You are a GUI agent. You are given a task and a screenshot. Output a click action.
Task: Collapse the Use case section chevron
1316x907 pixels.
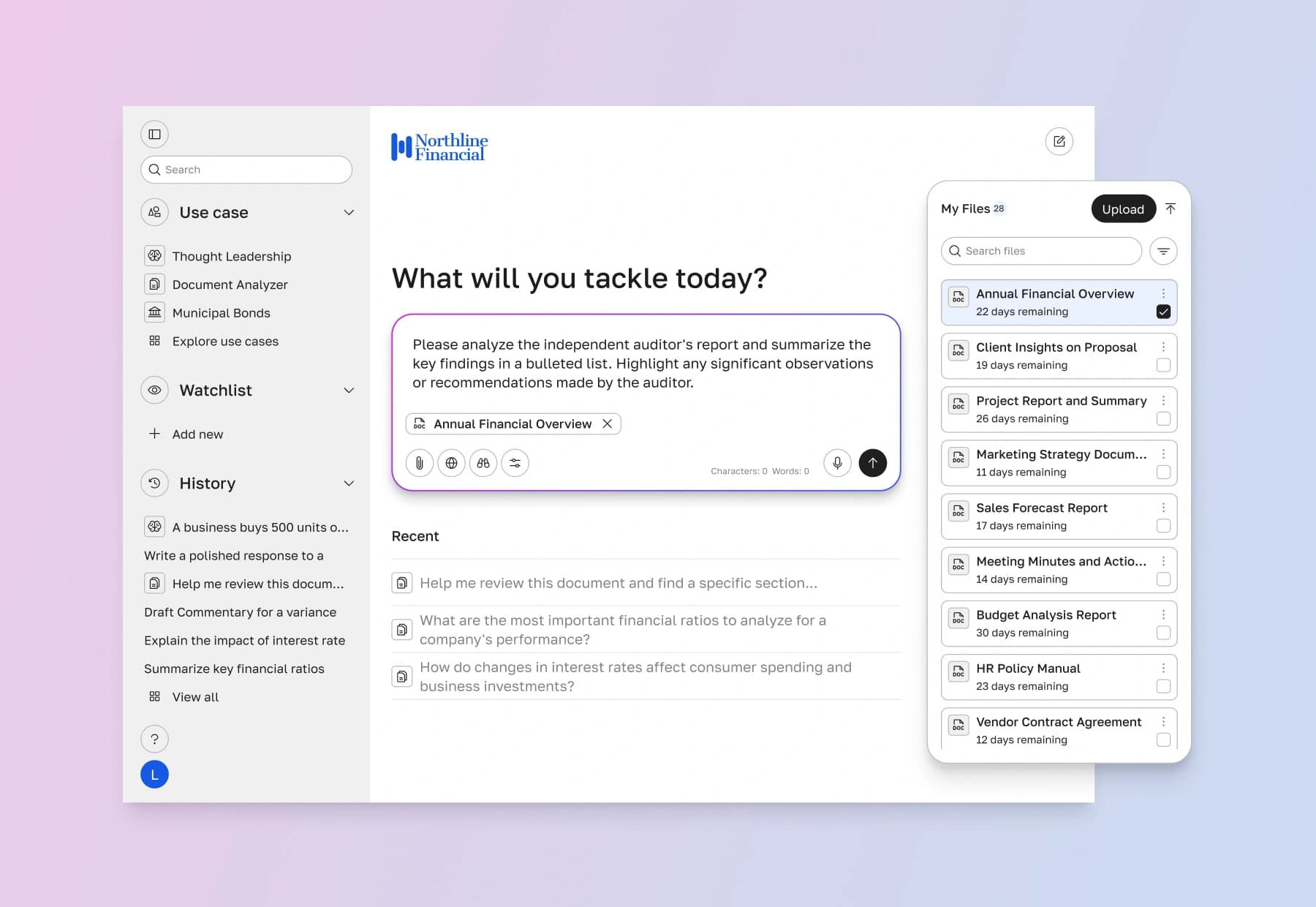coord(349,213)
